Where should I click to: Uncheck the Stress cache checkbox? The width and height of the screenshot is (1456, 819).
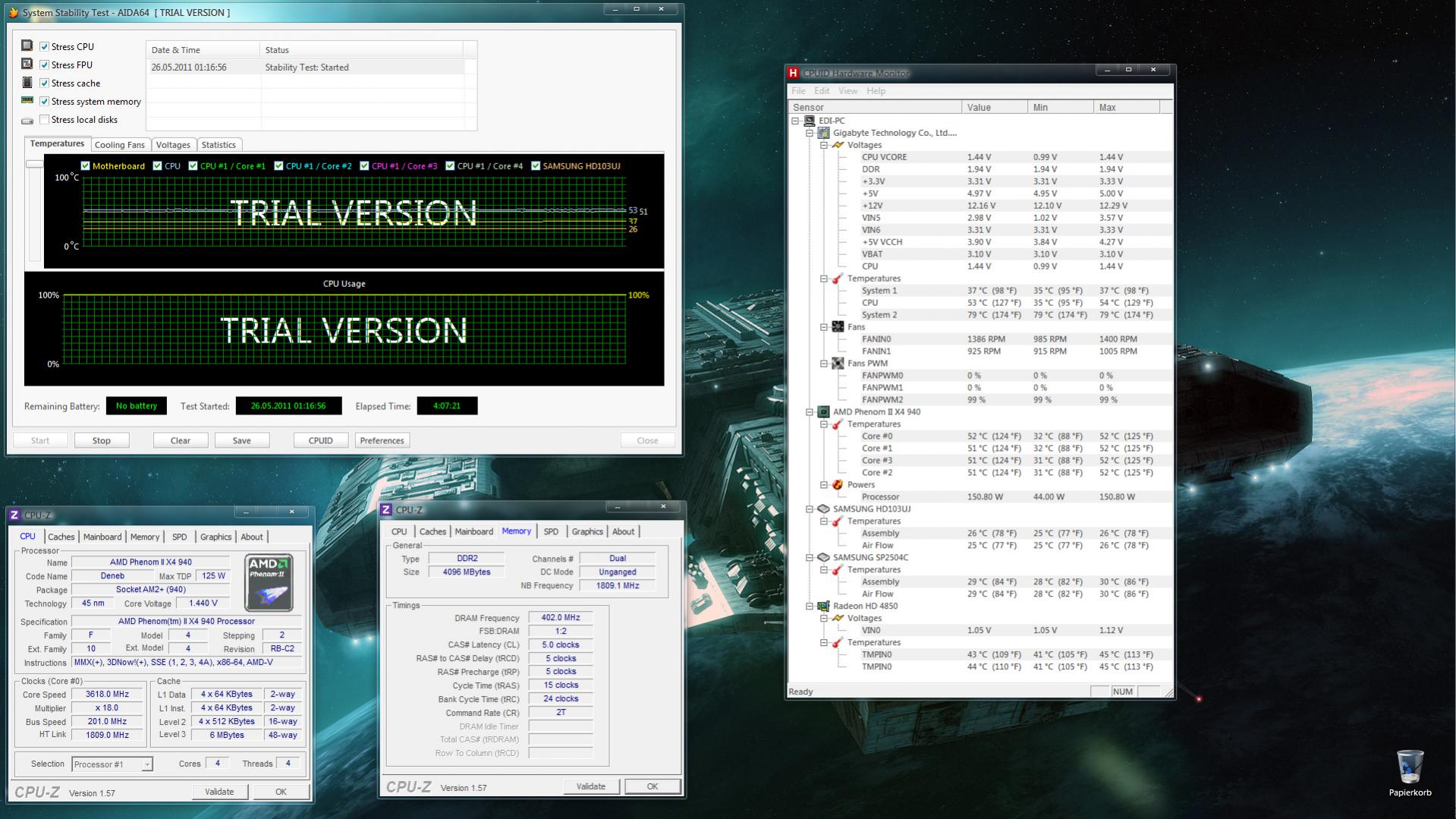click(44, 83)
